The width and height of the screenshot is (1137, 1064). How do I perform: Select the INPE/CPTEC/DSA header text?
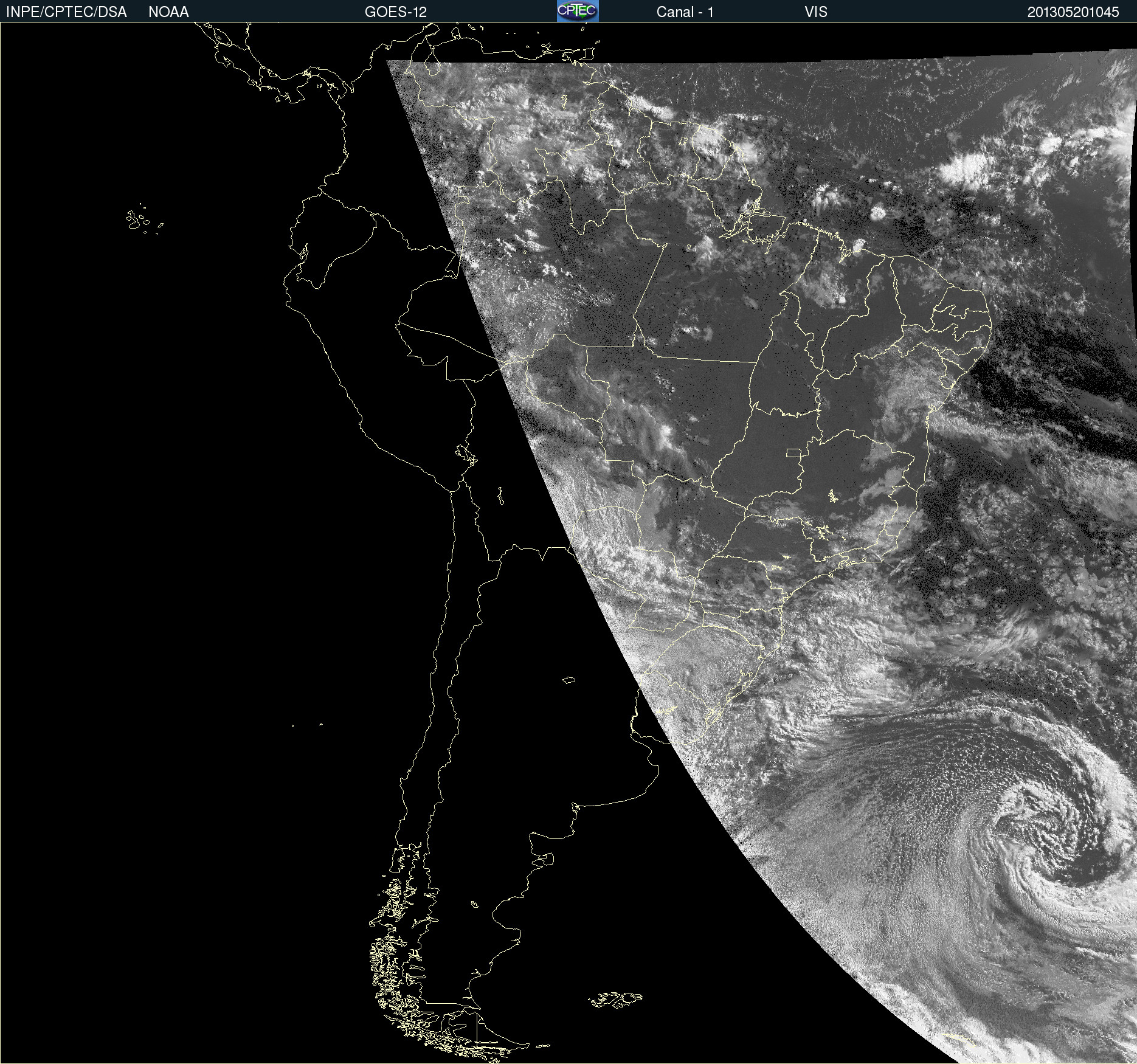point(66,12)
